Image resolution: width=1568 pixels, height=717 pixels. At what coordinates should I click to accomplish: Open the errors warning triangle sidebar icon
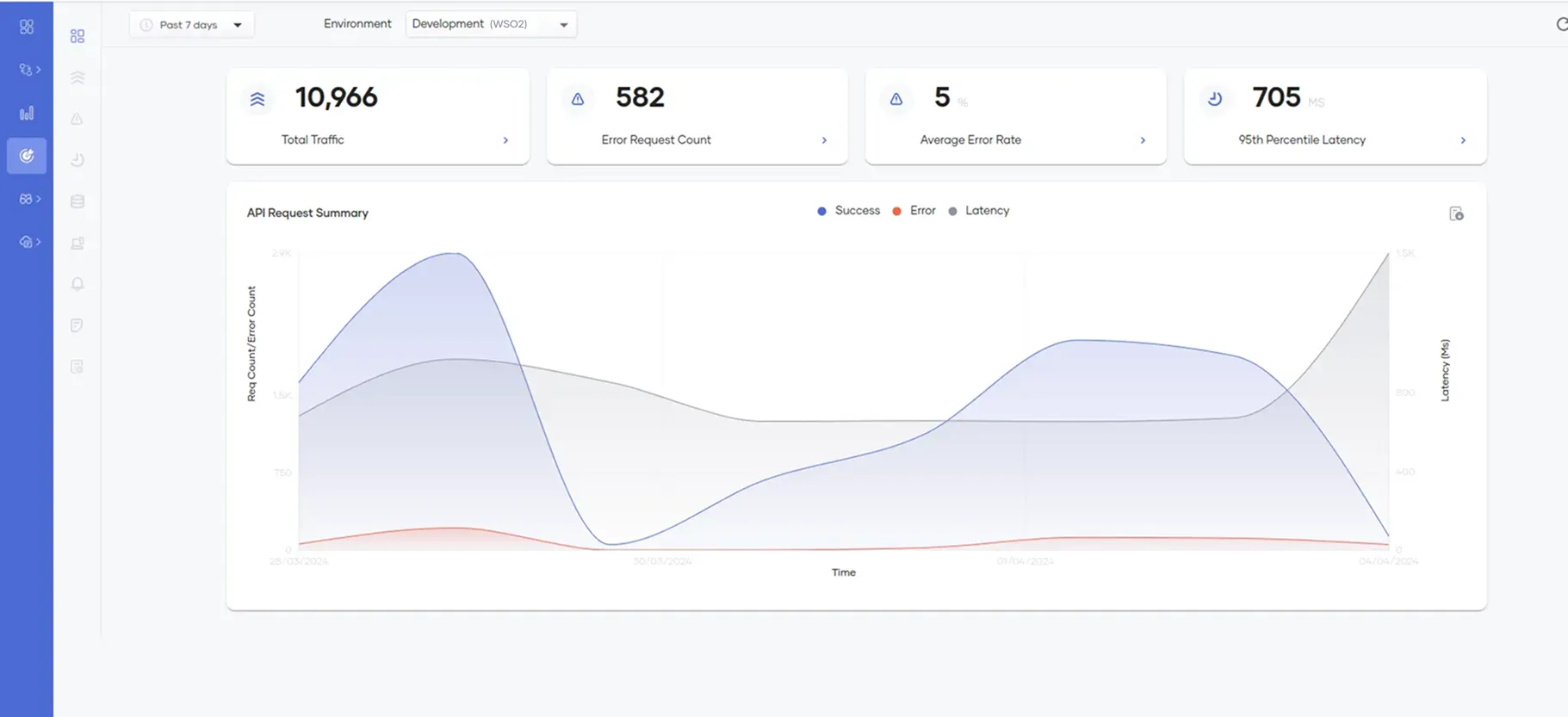click(77, 119)
